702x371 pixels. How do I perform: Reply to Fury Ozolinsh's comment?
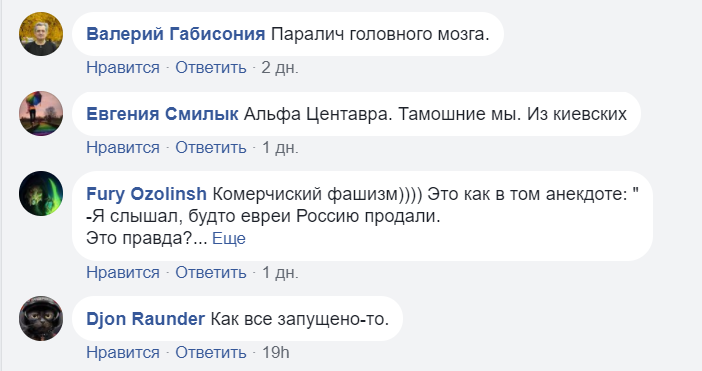210,272
